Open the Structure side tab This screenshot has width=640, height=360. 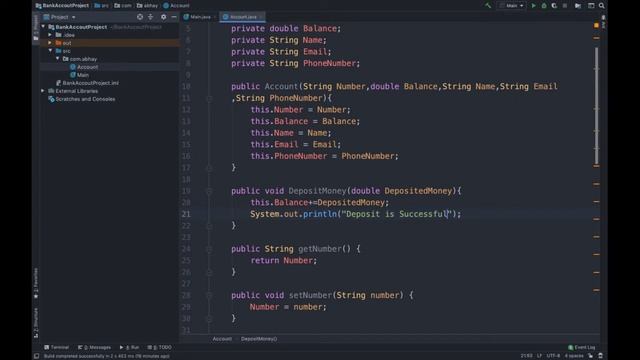[36, 322]
